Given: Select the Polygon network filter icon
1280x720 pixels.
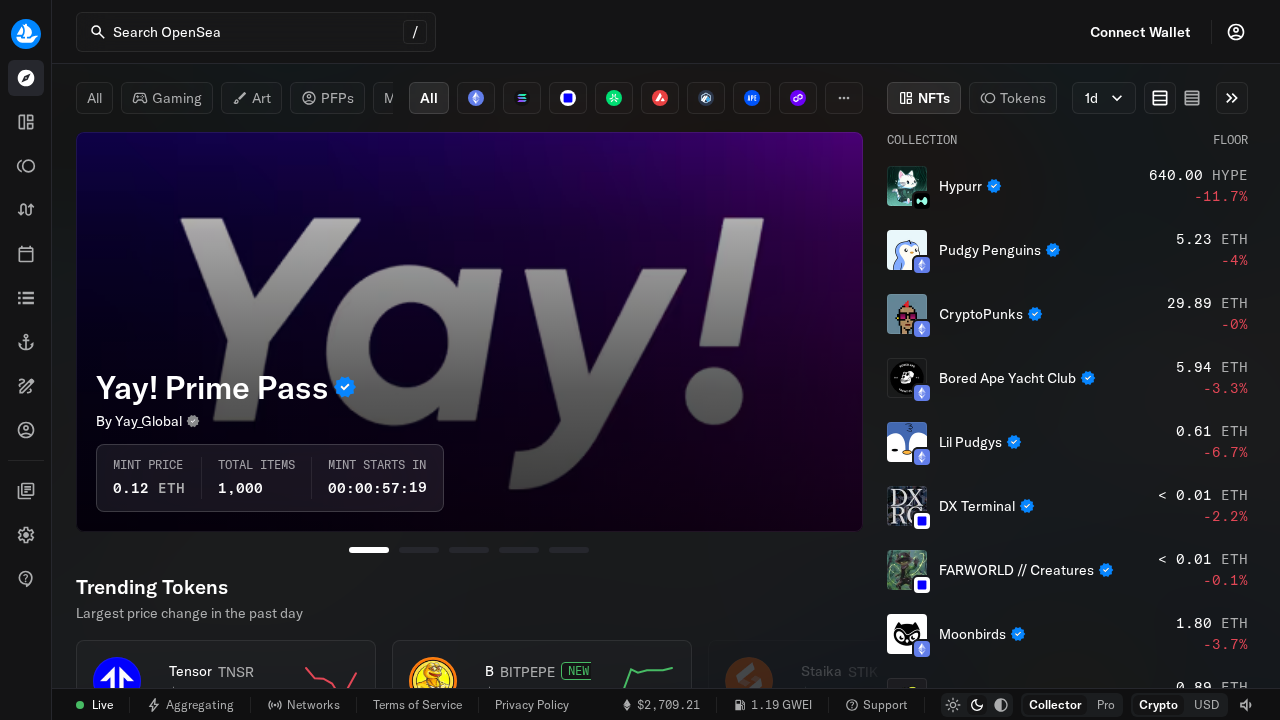Looking at the screenshot, I should click(x=797, y=98).
